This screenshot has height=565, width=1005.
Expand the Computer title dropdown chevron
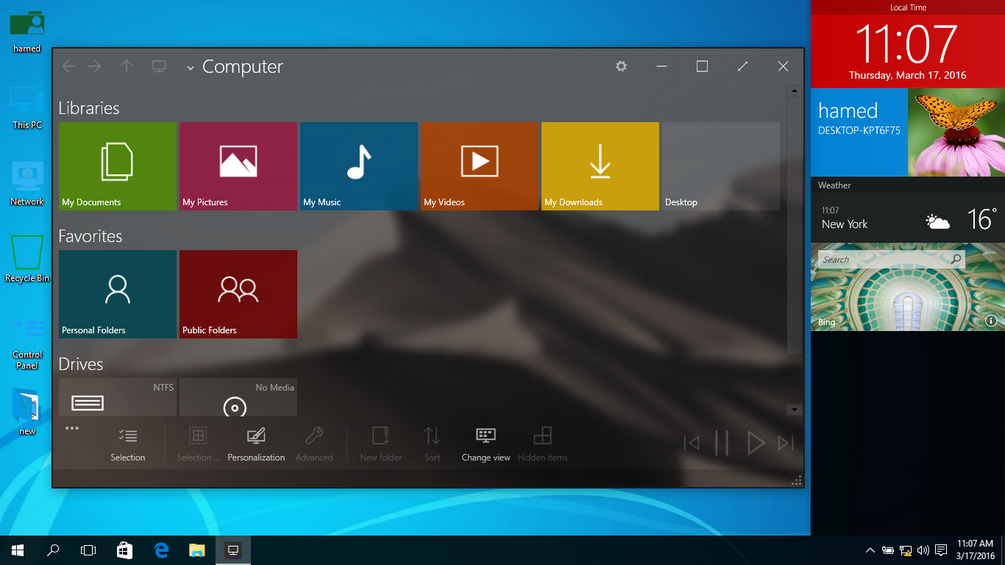tap(190, 67)
